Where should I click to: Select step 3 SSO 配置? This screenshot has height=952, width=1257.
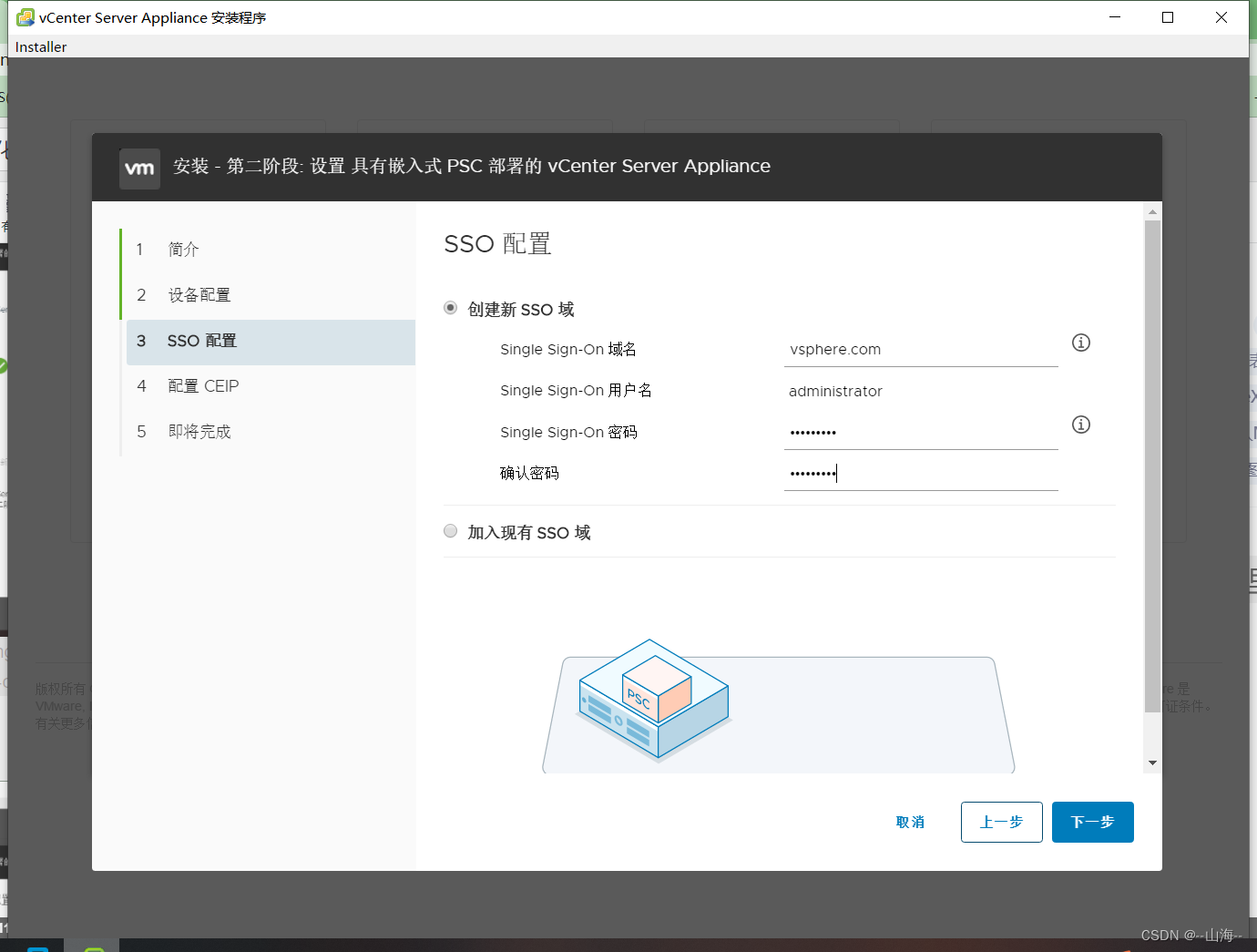pyautogui.click(x=271, y=341)
